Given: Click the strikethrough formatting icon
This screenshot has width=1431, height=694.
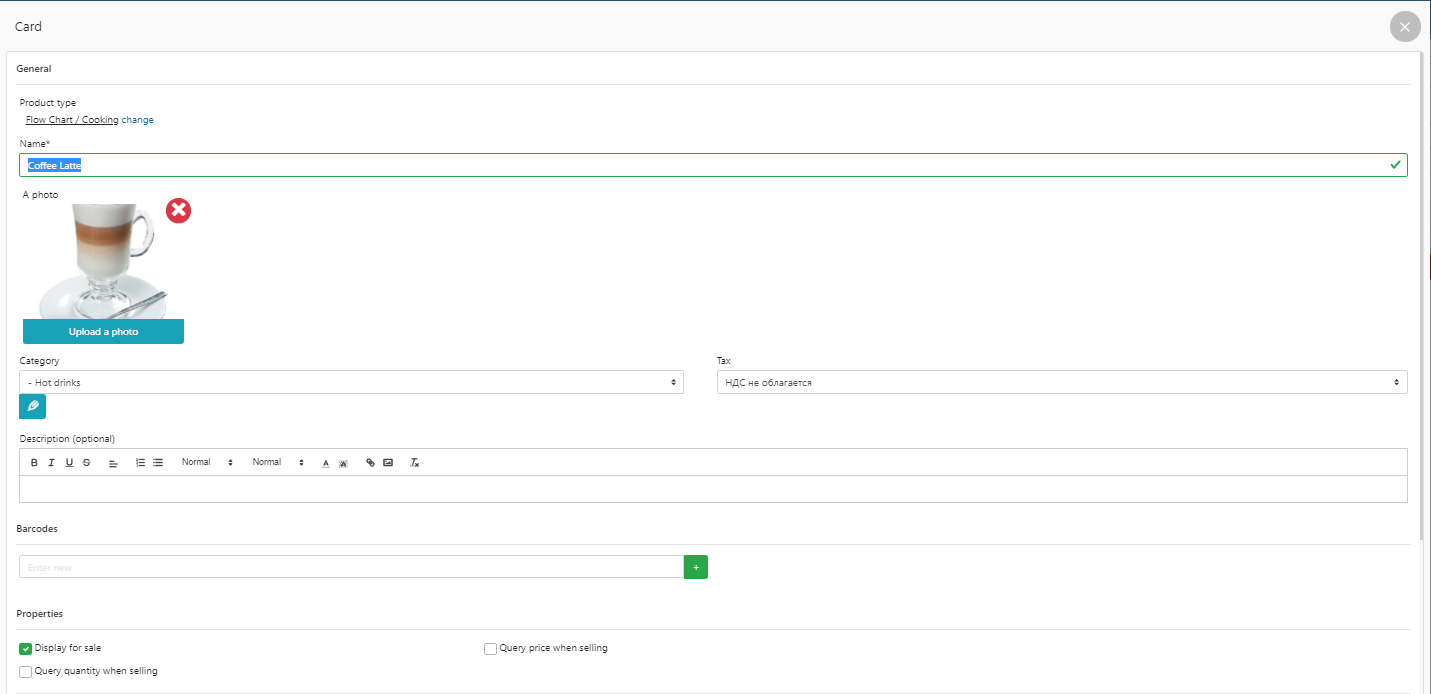Looking at the screenshot, I should click(x=87, y=463).
